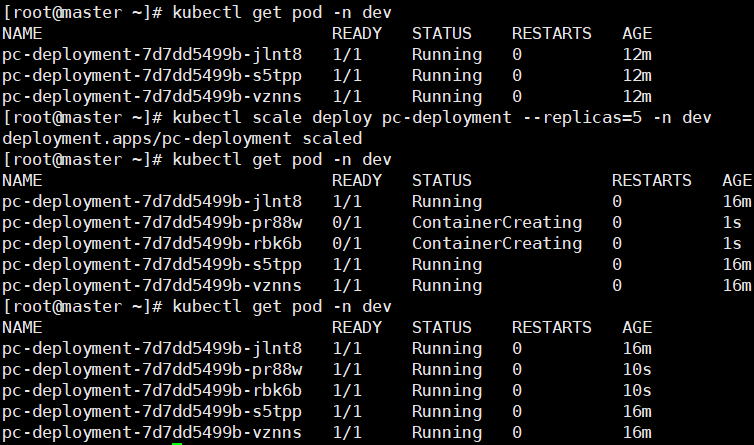This screenshot has height=445, width=754.
Task: Click the NAME header in the middle table
Action: click(22, 181)
